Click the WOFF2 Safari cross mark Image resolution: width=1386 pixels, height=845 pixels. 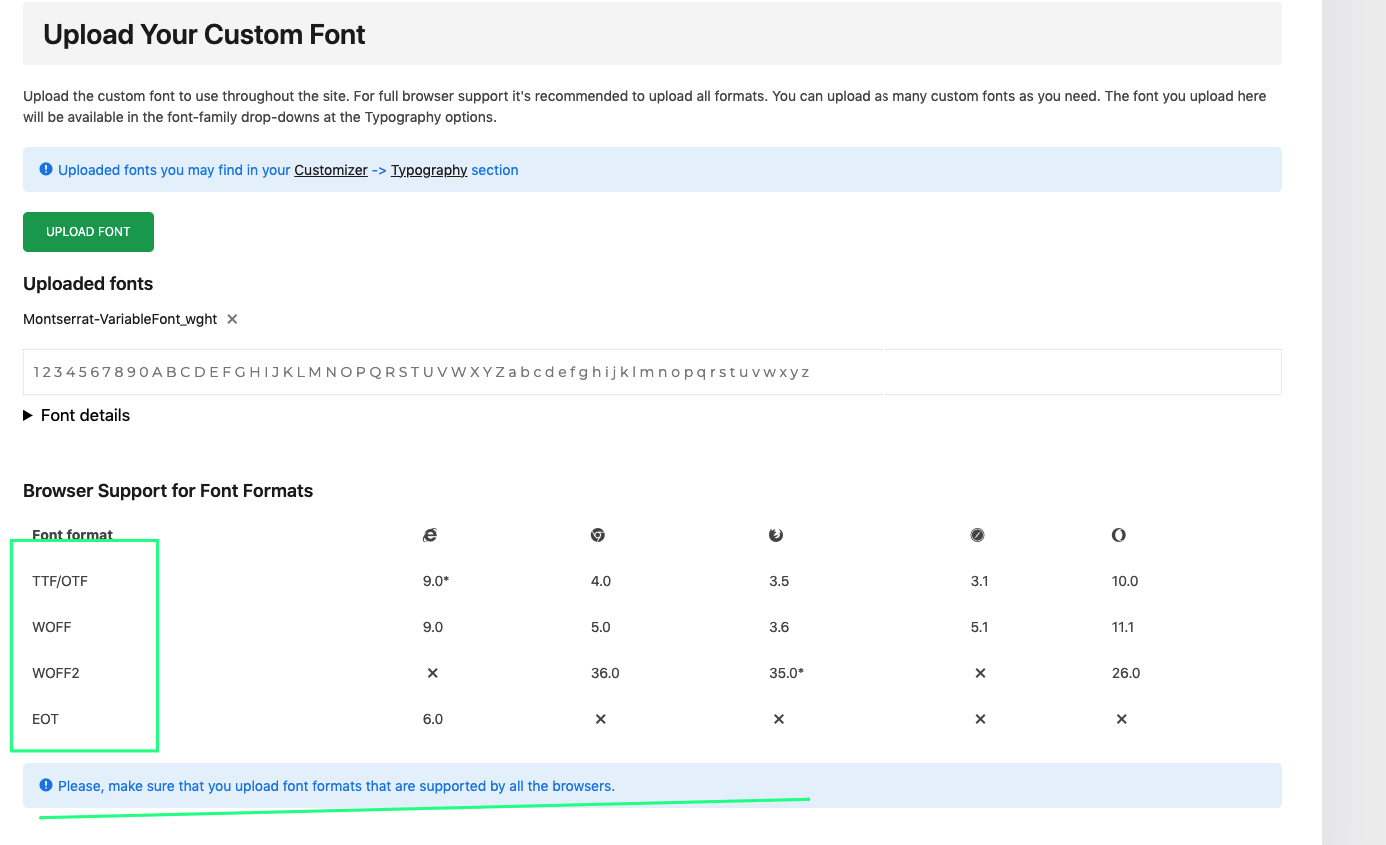[x=980, y=673]
